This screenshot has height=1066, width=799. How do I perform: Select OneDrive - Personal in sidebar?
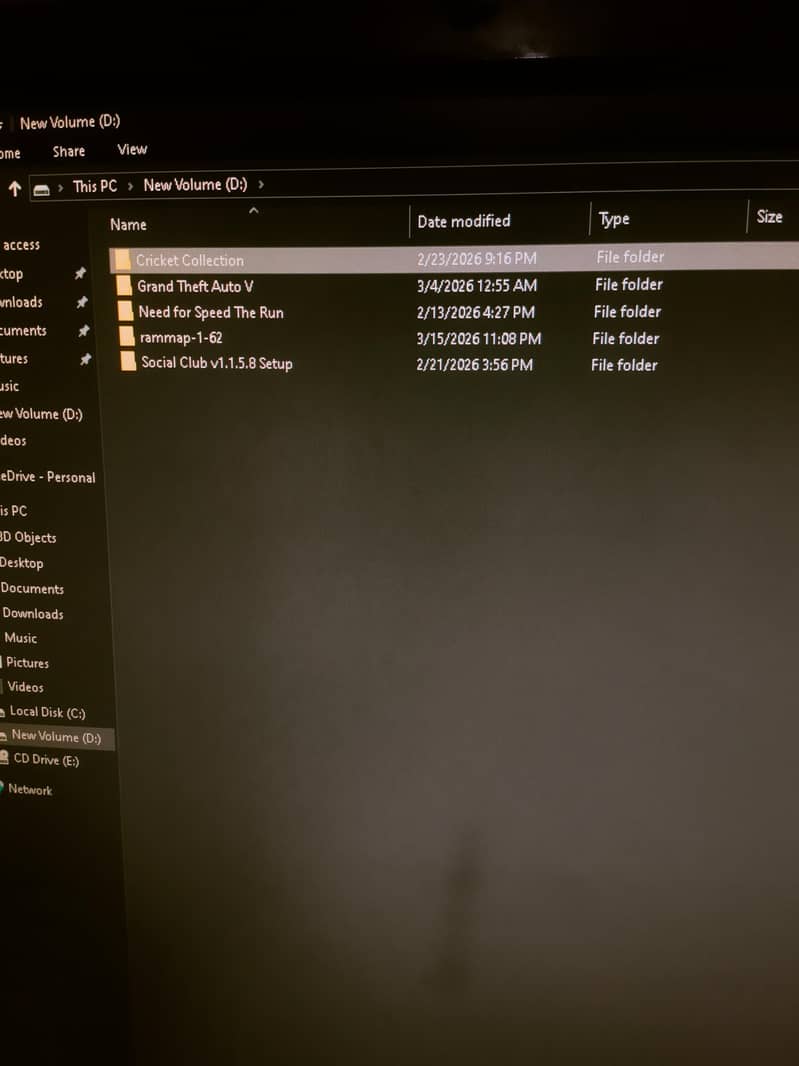pyautogui.click(x=48, y=477)
